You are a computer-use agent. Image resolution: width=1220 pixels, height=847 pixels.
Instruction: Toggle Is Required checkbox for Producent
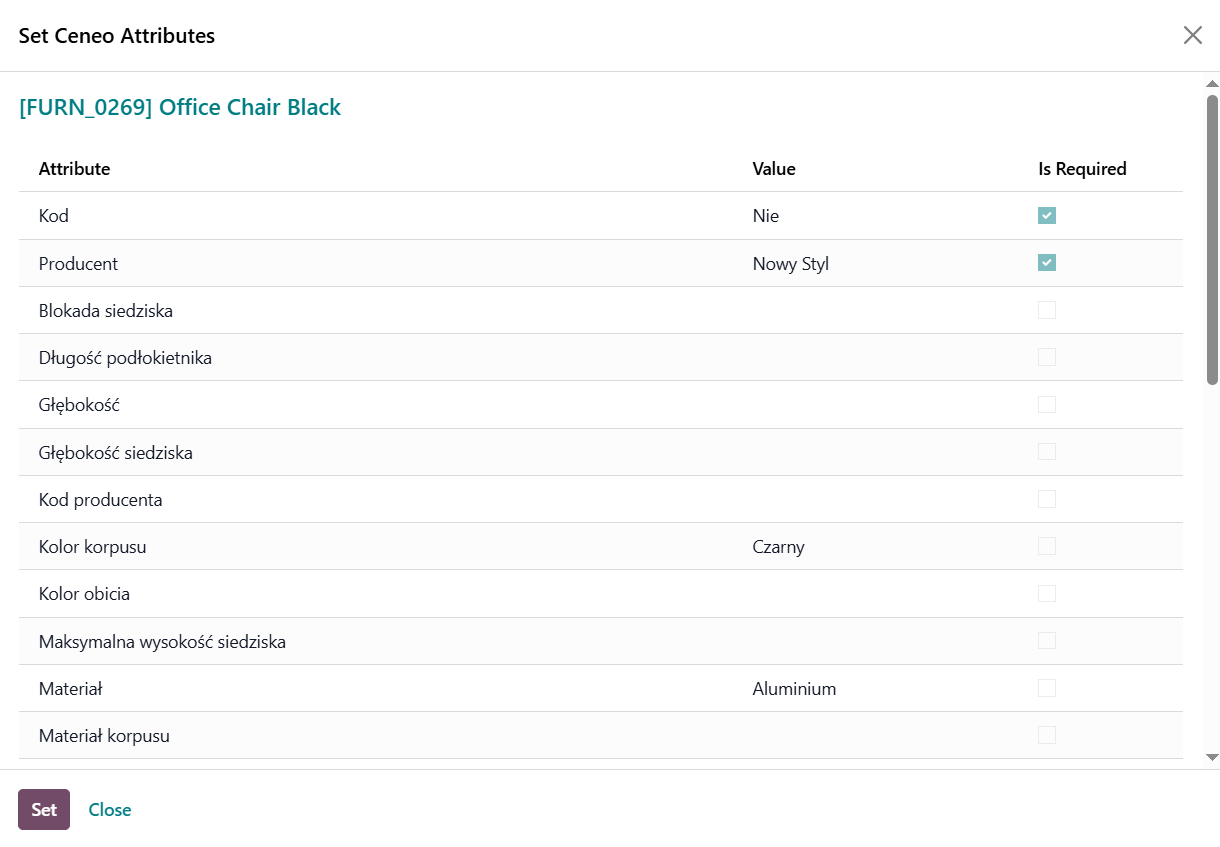(1047, 263)
